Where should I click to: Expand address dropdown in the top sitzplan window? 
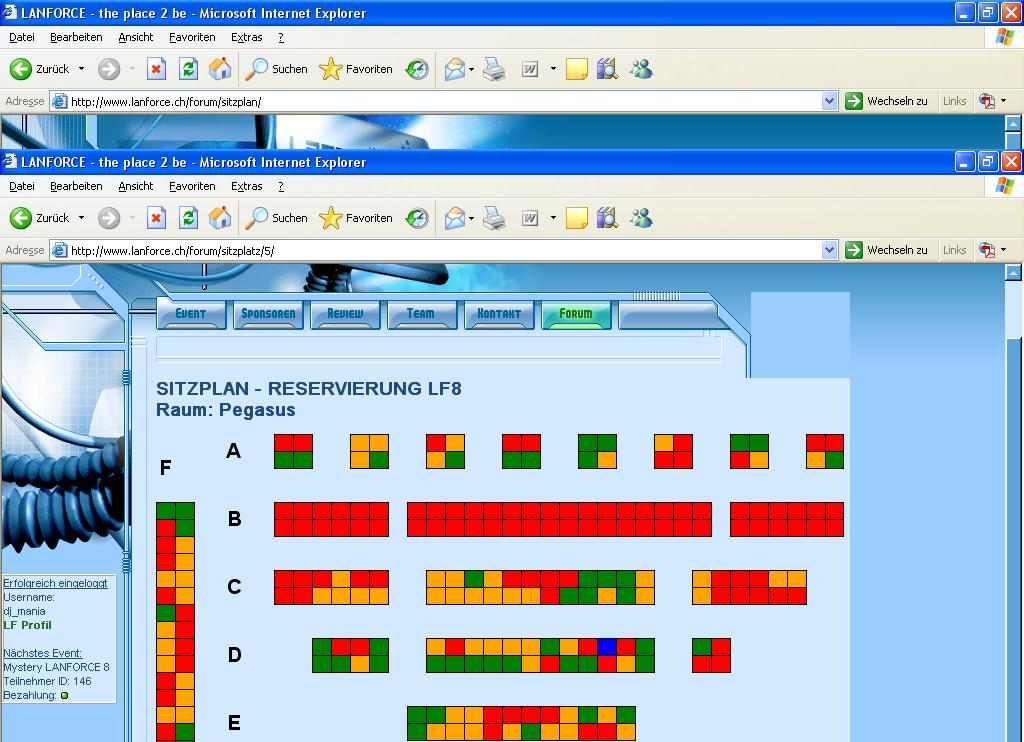pyautogui.click(x=829, y=101)
